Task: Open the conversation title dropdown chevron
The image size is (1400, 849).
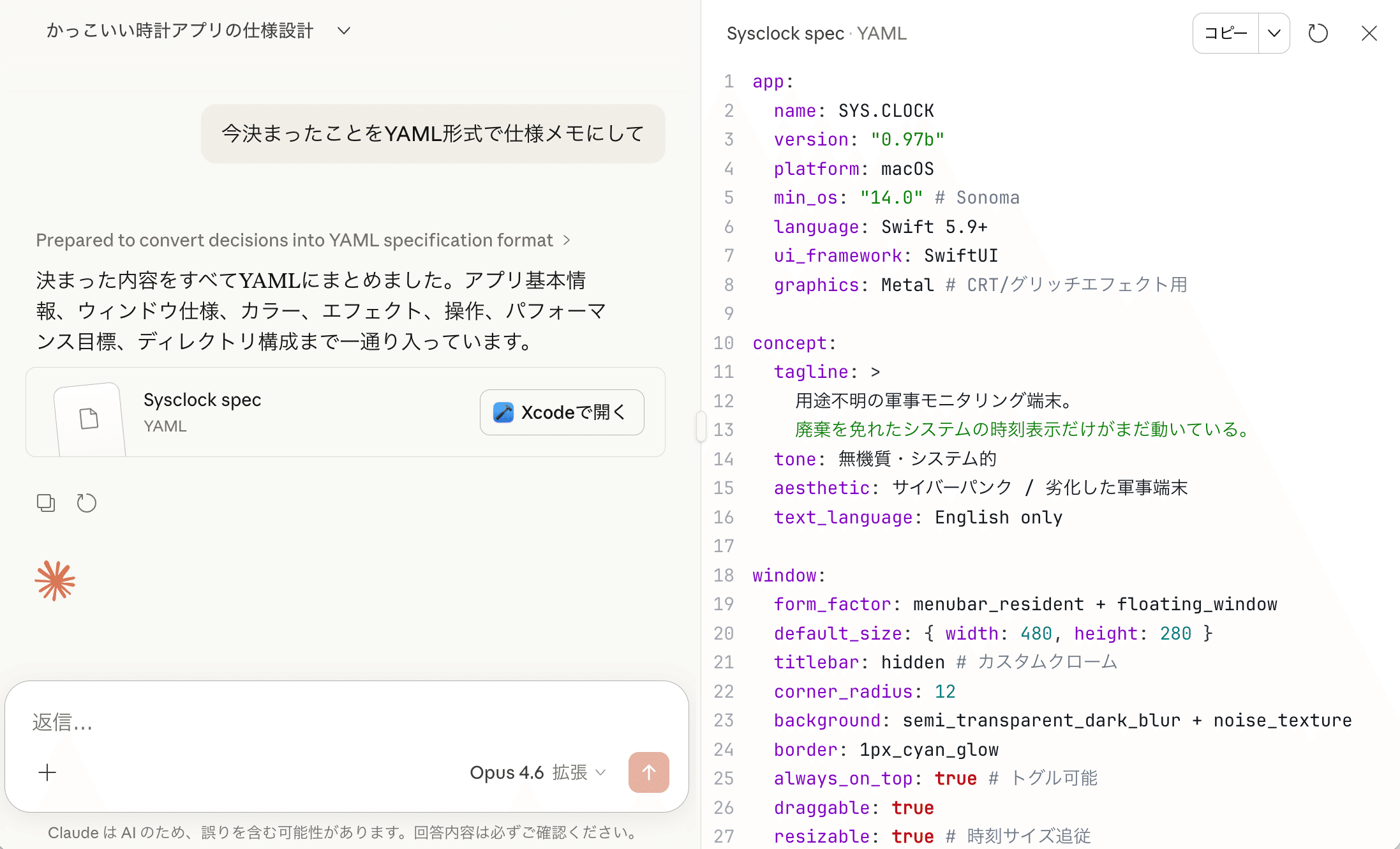Action: pyautogui.click(x=344, y=31)
